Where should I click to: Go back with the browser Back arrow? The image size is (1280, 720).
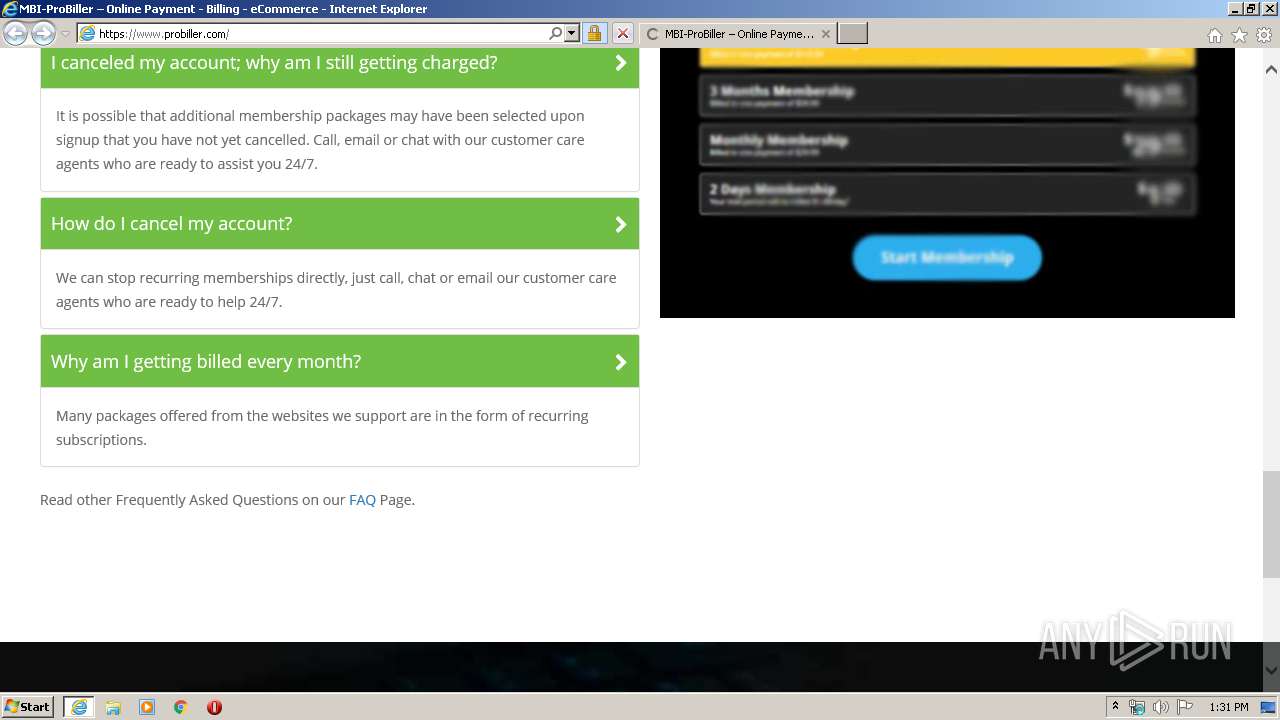click(15, 33)
